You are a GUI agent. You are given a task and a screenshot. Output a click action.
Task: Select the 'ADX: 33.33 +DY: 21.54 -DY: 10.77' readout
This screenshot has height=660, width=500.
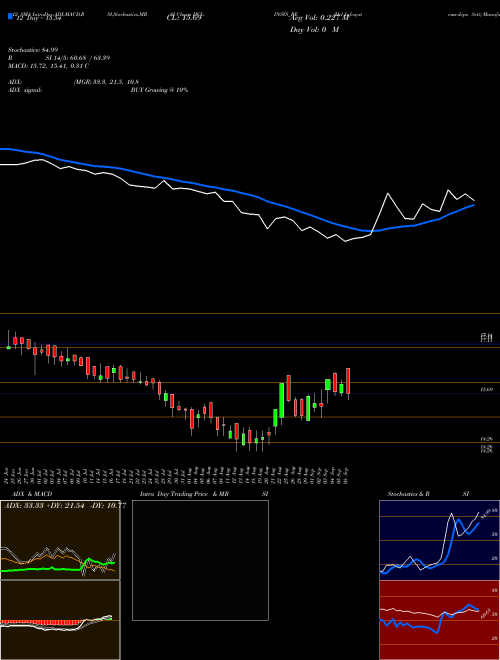[x=65, y=506]
